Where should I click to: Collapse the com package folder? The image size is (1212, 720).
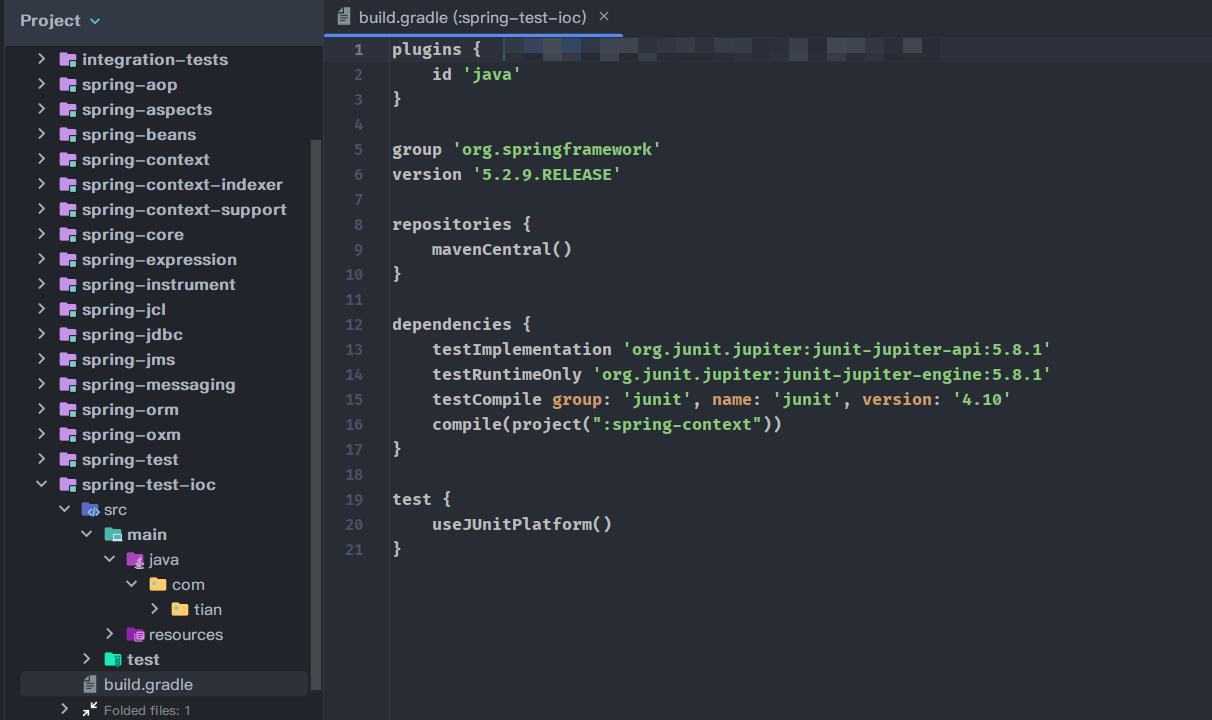coord(132,584)
